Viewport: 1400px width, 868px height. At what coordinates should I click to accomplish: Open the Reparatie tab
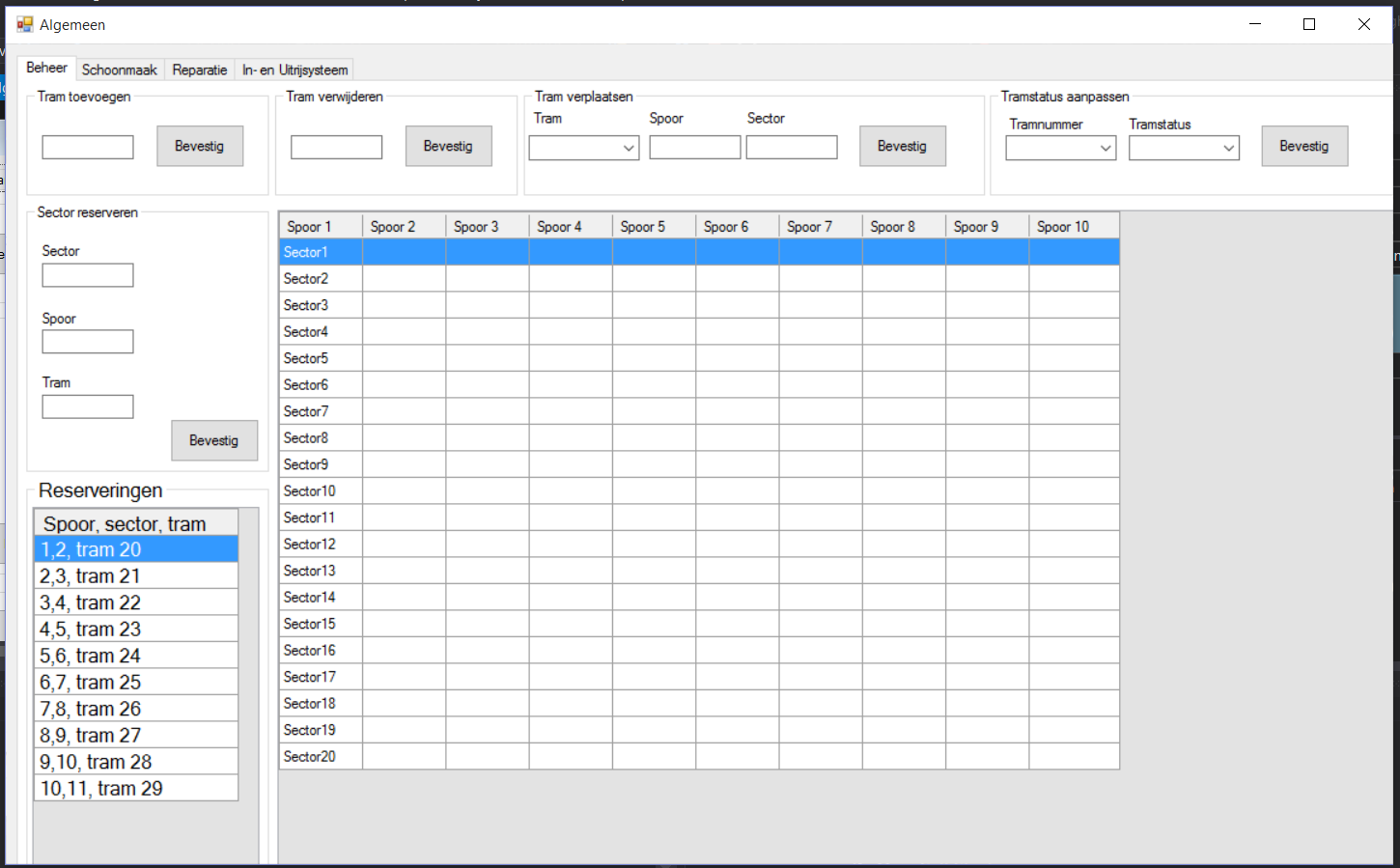(199, 70)
